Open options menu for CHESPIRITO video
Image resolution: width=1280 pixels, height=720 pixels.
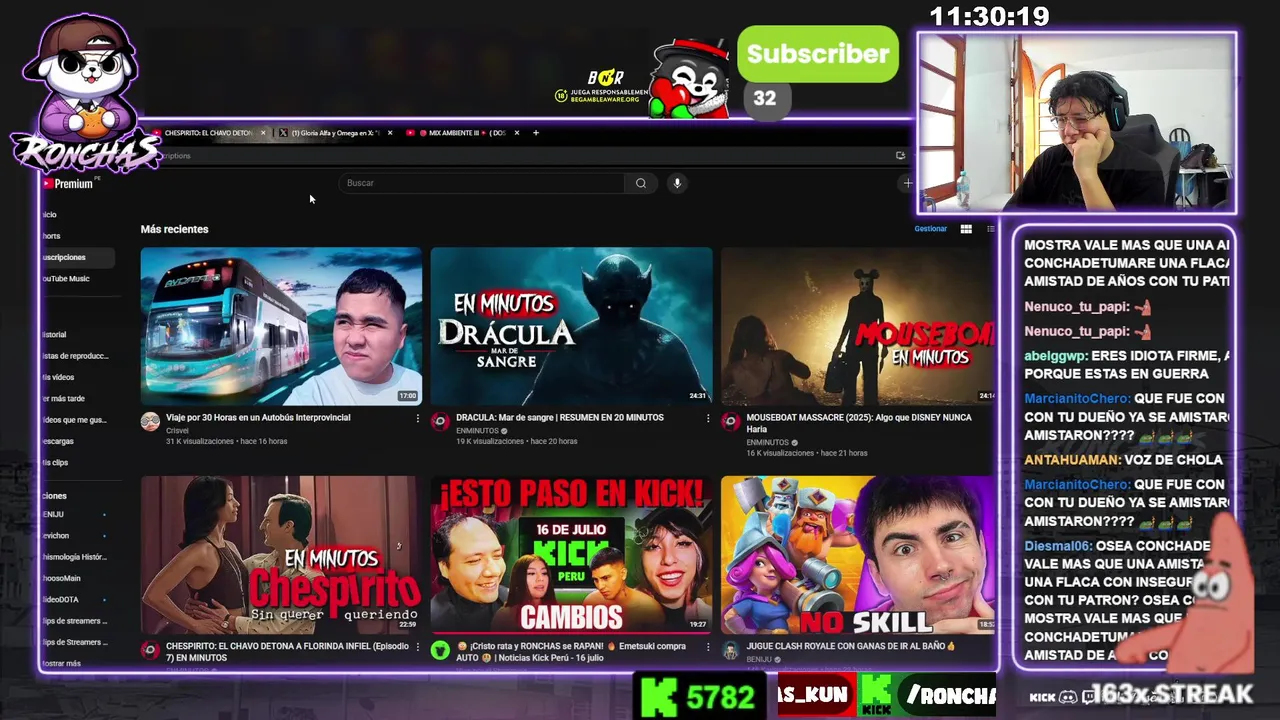tap(418, 647)
